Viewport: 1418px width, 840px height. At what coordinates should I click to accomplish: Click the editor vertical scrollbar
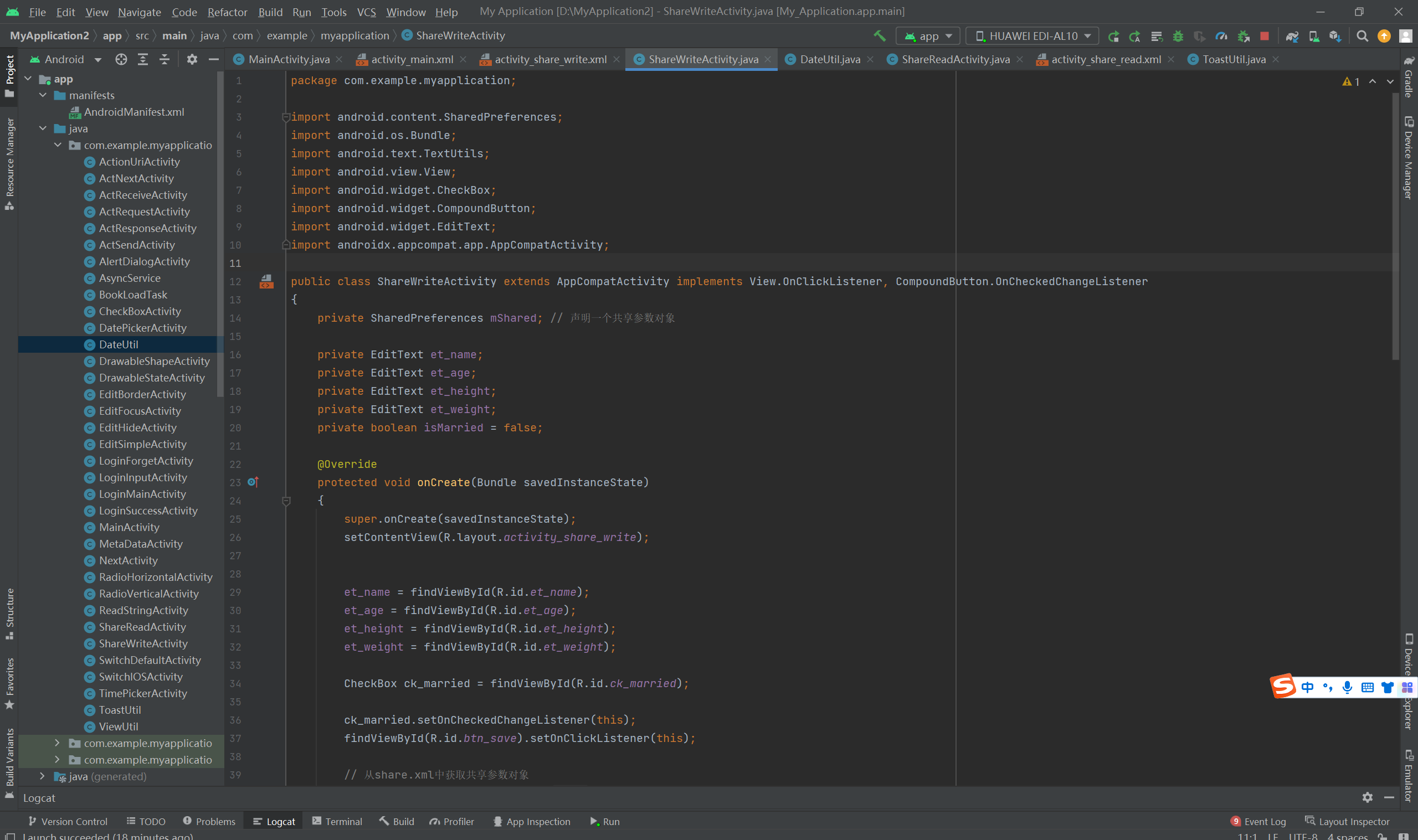click(1395, 226)
